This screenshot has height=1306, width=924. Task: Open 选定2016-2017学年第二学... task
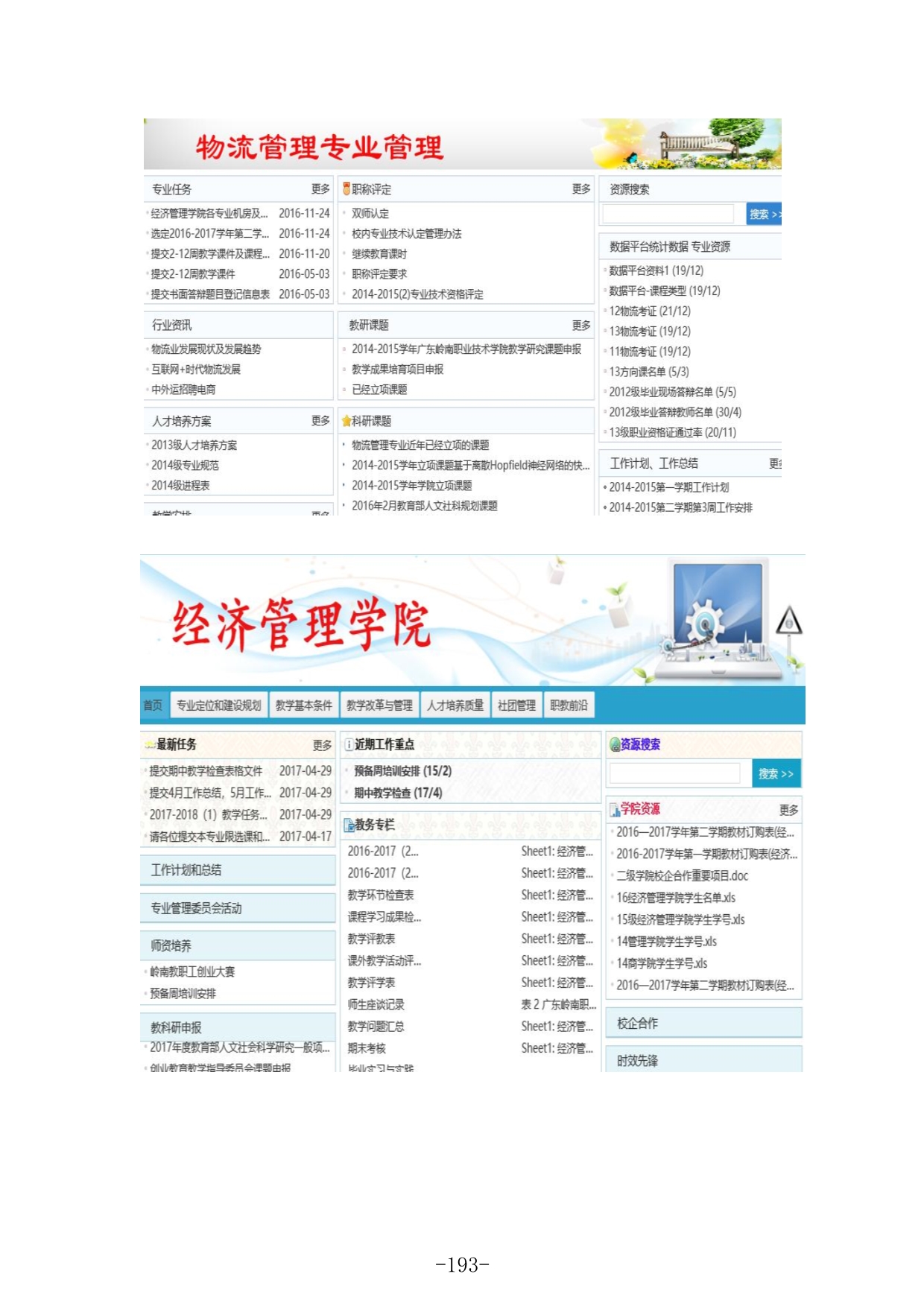coord(209,233)
